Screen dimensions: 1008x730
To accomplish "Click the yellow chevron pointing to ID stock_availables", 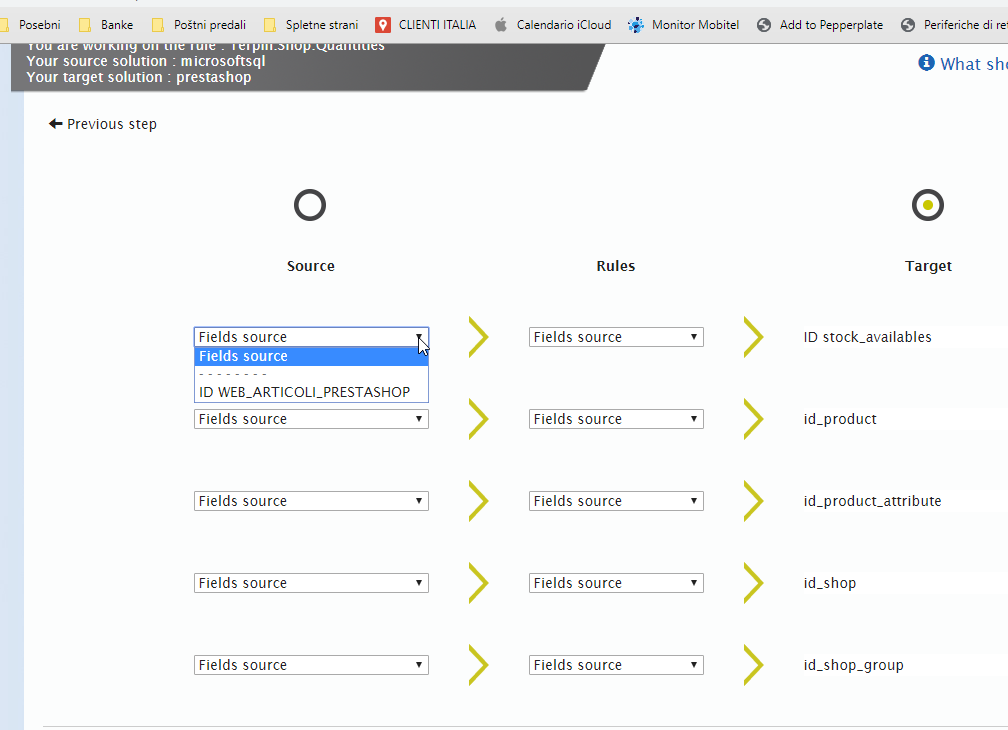I will [753, 337].
